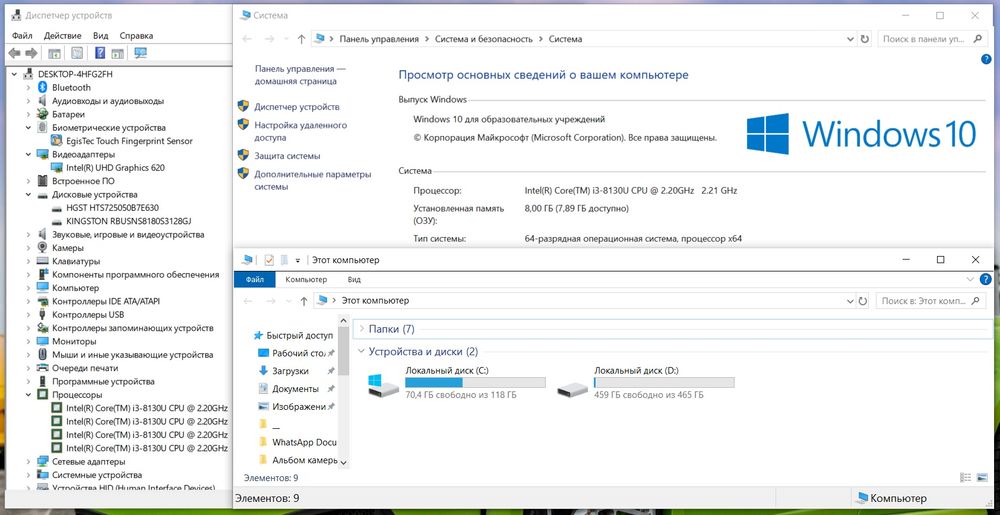Select the KINGSTON RBUSNS8180S3128GJ disk entry

(x=129, y=221)
